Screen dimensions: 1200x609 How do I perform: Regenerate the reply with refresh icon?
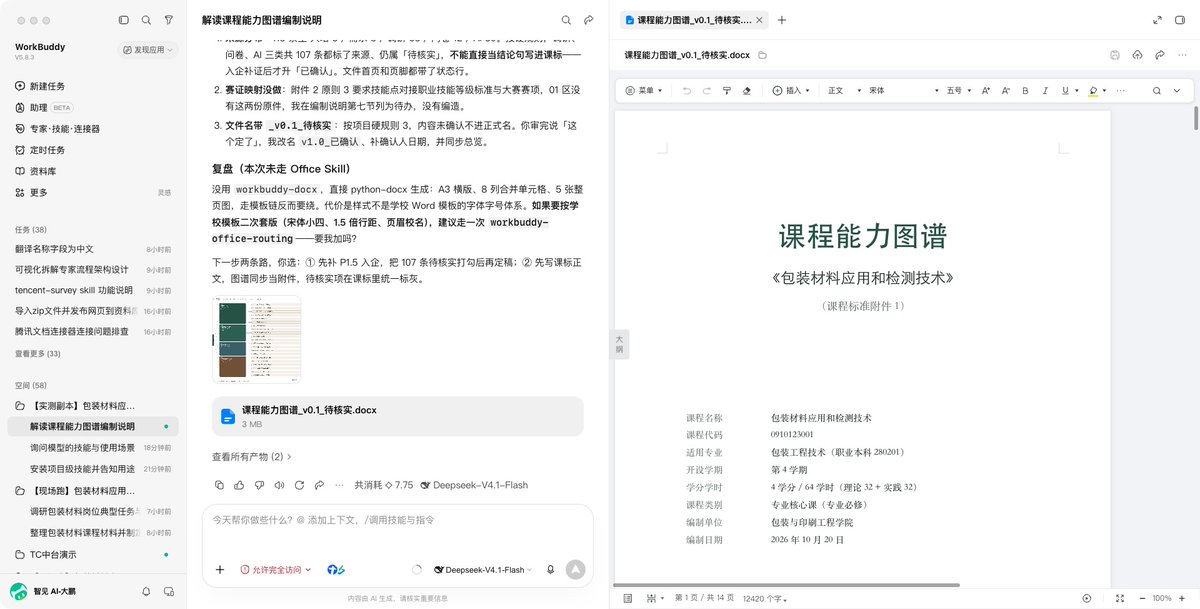pos(299,485)
